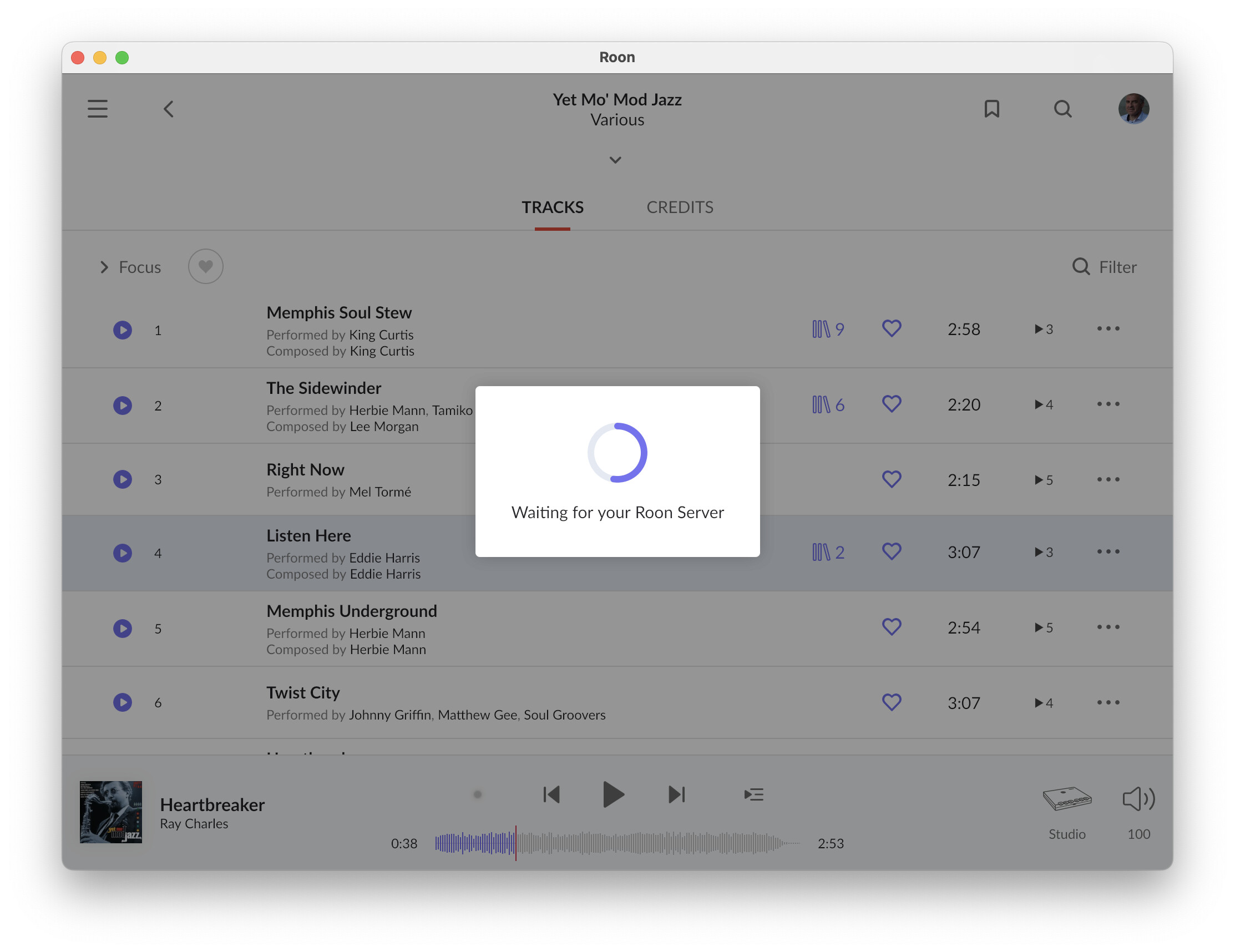The image size is (1235, 952).
Task: Favorite the track Twist City
Action: (x=891, y=702)
